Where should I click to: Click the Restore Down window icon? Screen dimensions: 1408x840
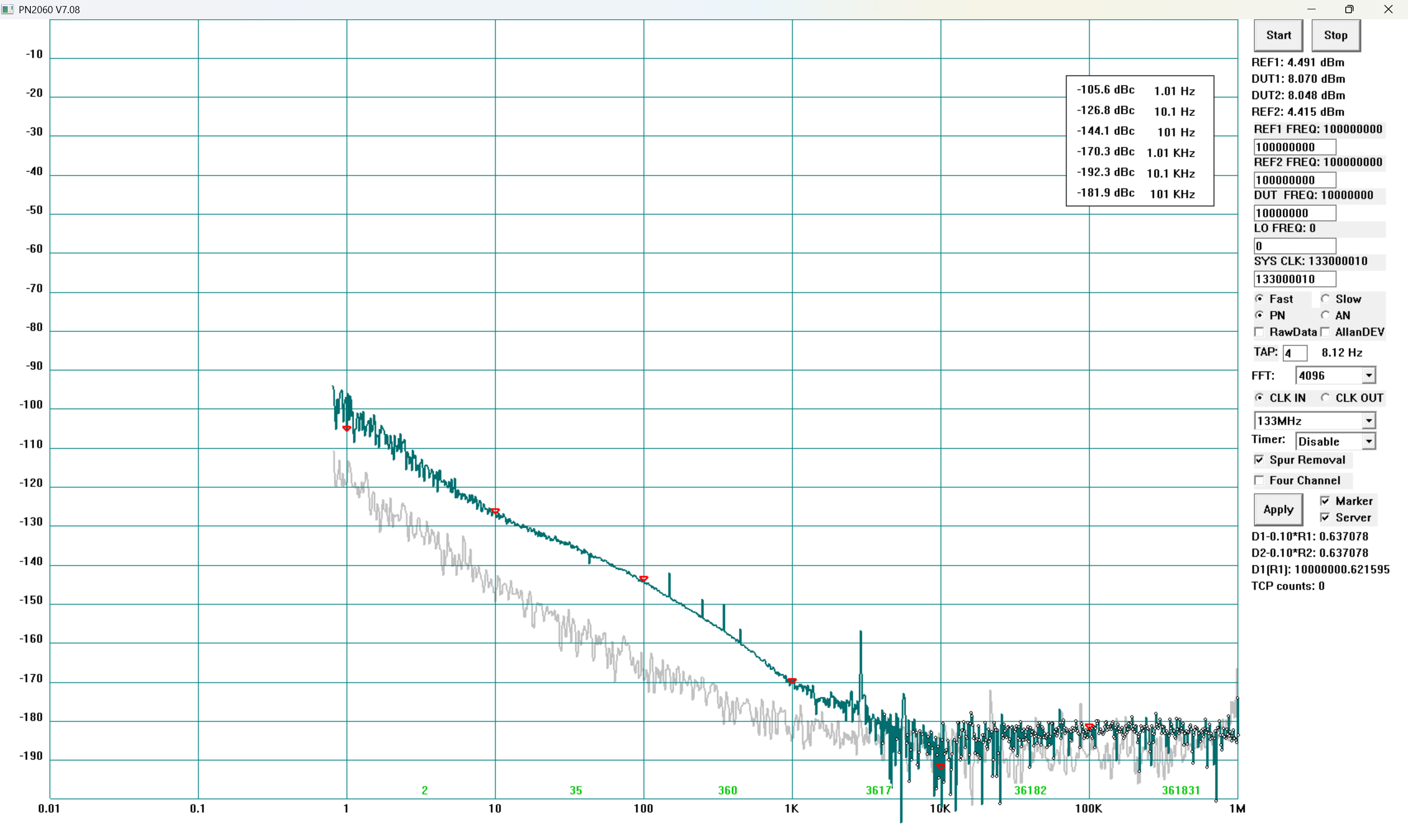(1349, 9)
